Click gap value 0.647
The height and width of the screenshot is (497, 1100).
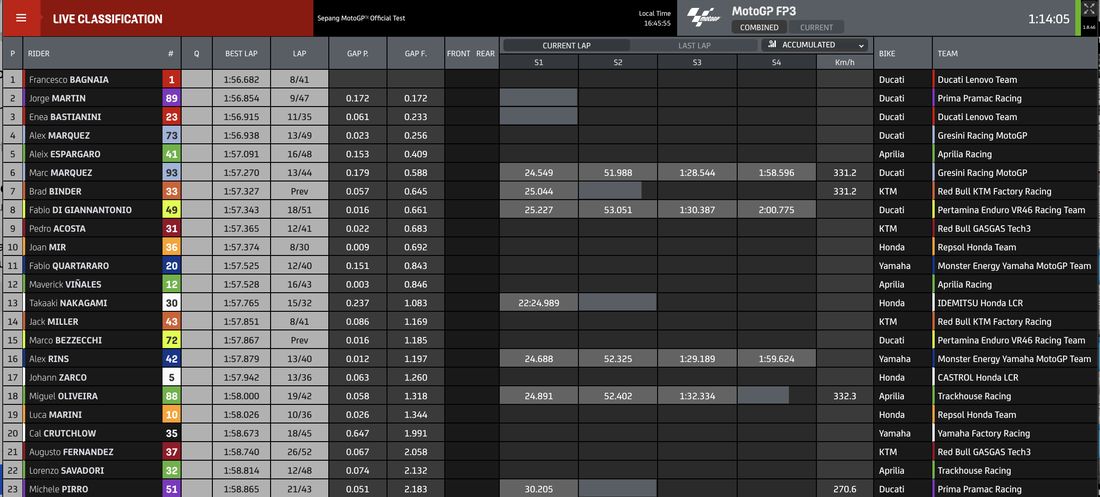[x=358, y=433]
